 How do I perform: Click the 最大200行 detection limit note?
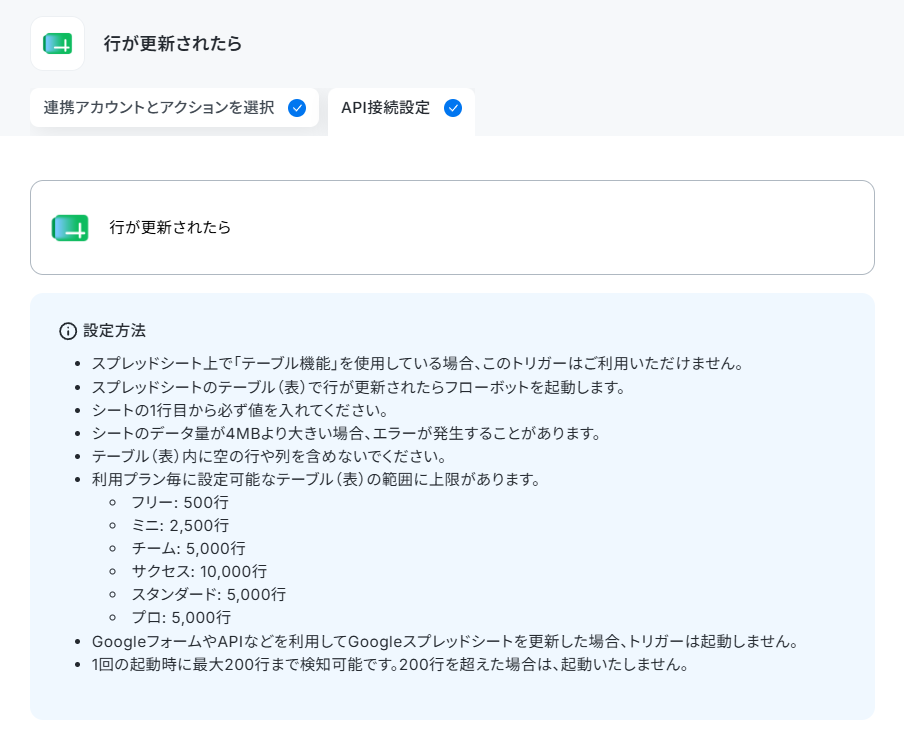390,665
